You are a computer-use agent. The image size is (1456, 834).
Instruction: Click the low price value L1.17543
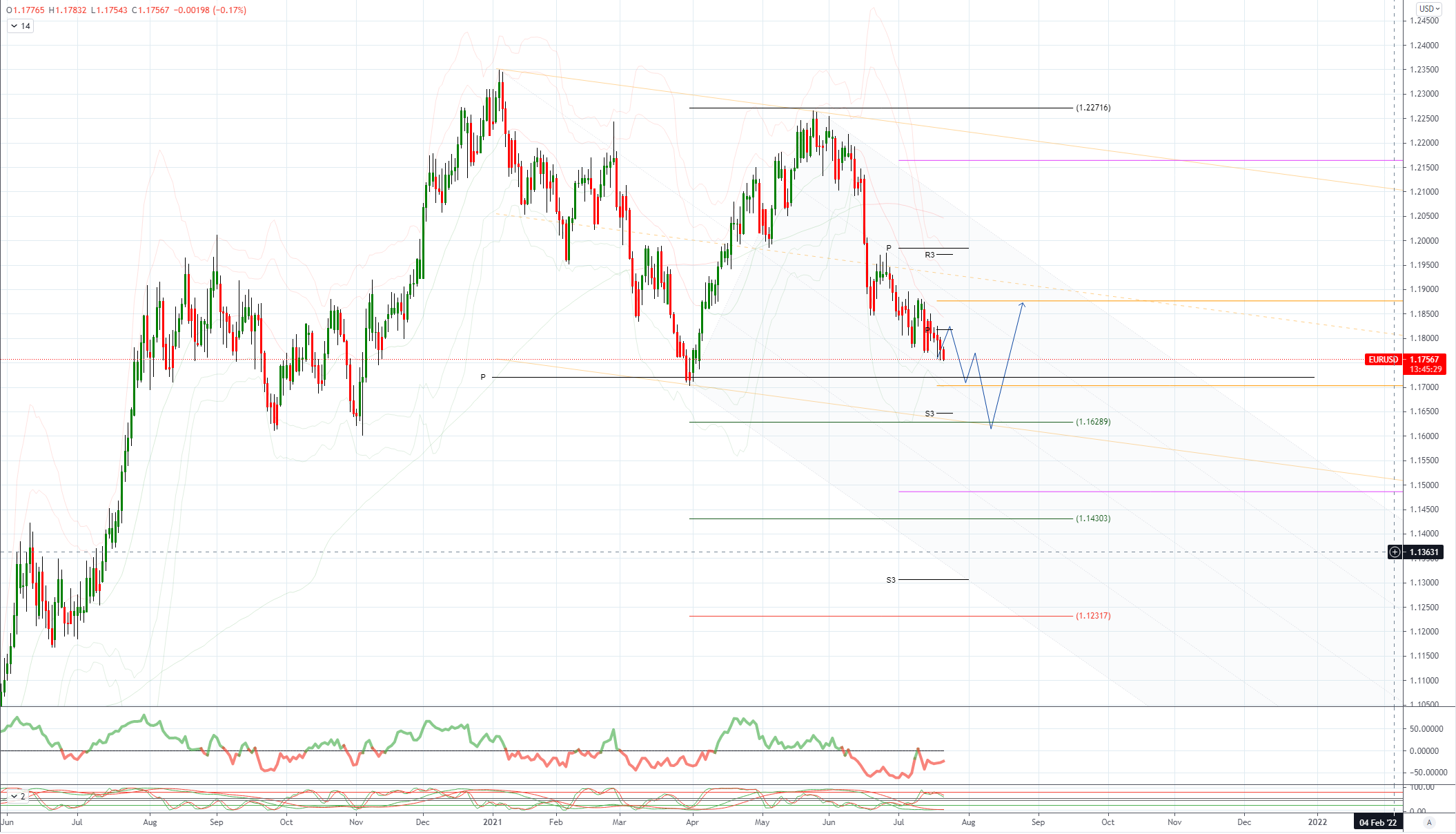110,10
